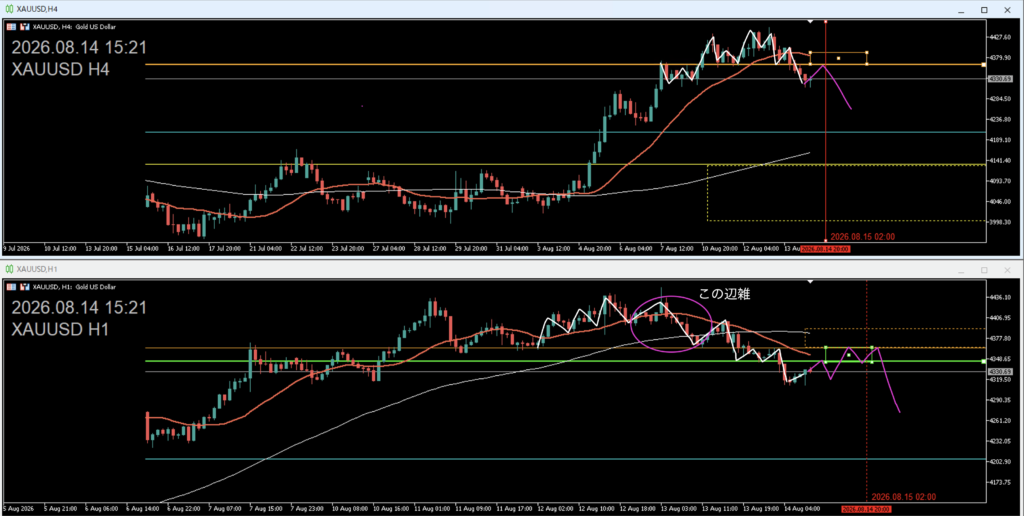Click the 4348.65 price scale label
Viewport: 1024px width, 516px height.
(1000, 359)
